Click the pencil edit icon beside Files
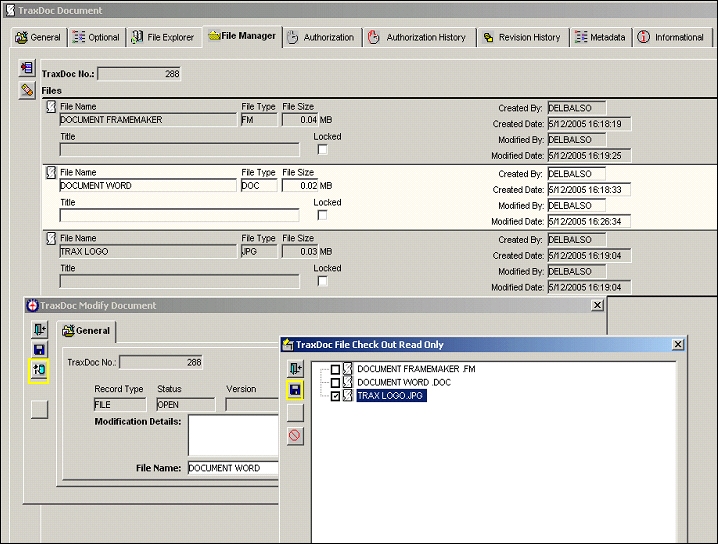This screenshot has width=718, height=544. [x=27, y=90]
